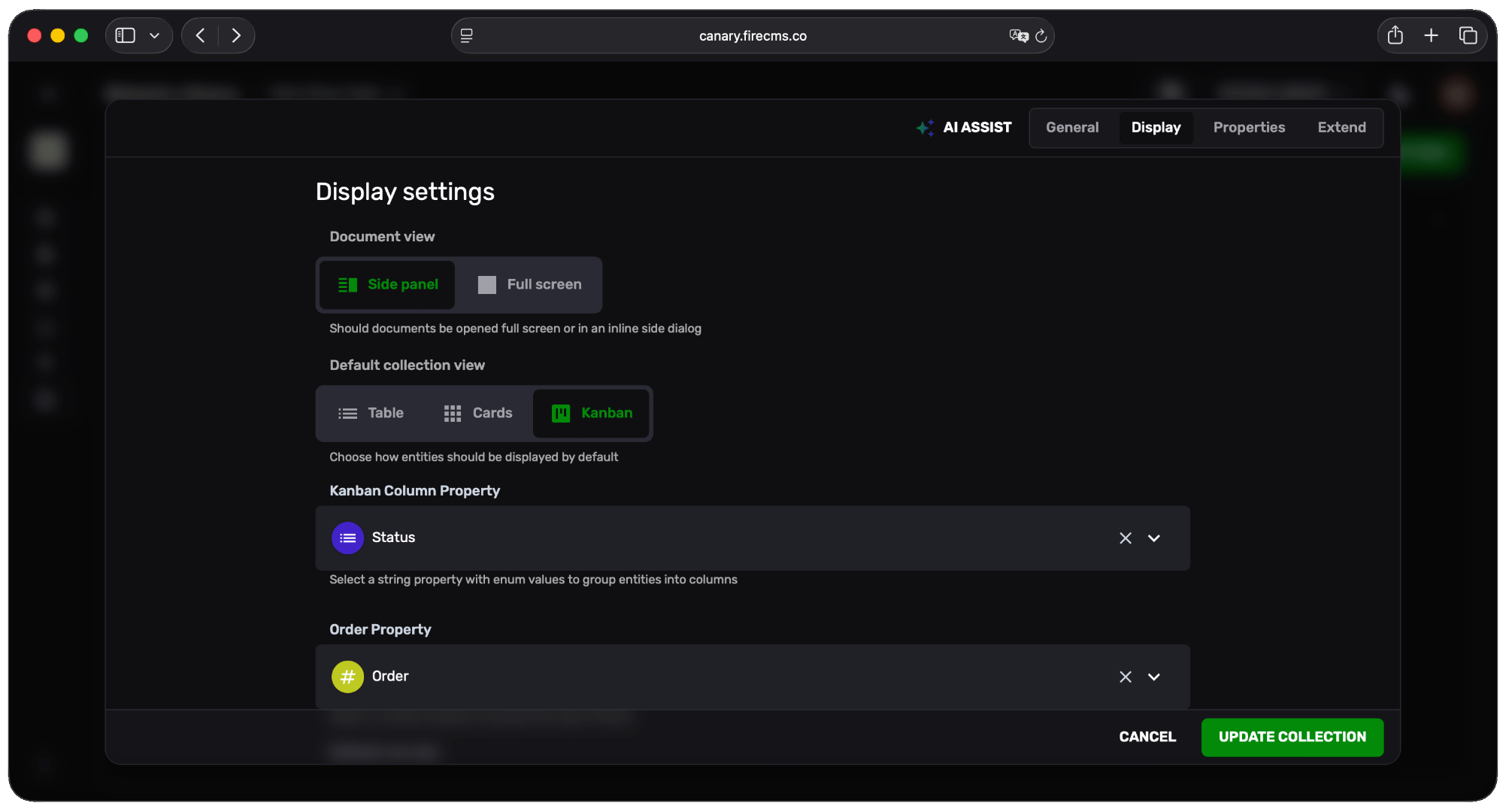Click the browser sidebar toggle icon

(125, 35)
